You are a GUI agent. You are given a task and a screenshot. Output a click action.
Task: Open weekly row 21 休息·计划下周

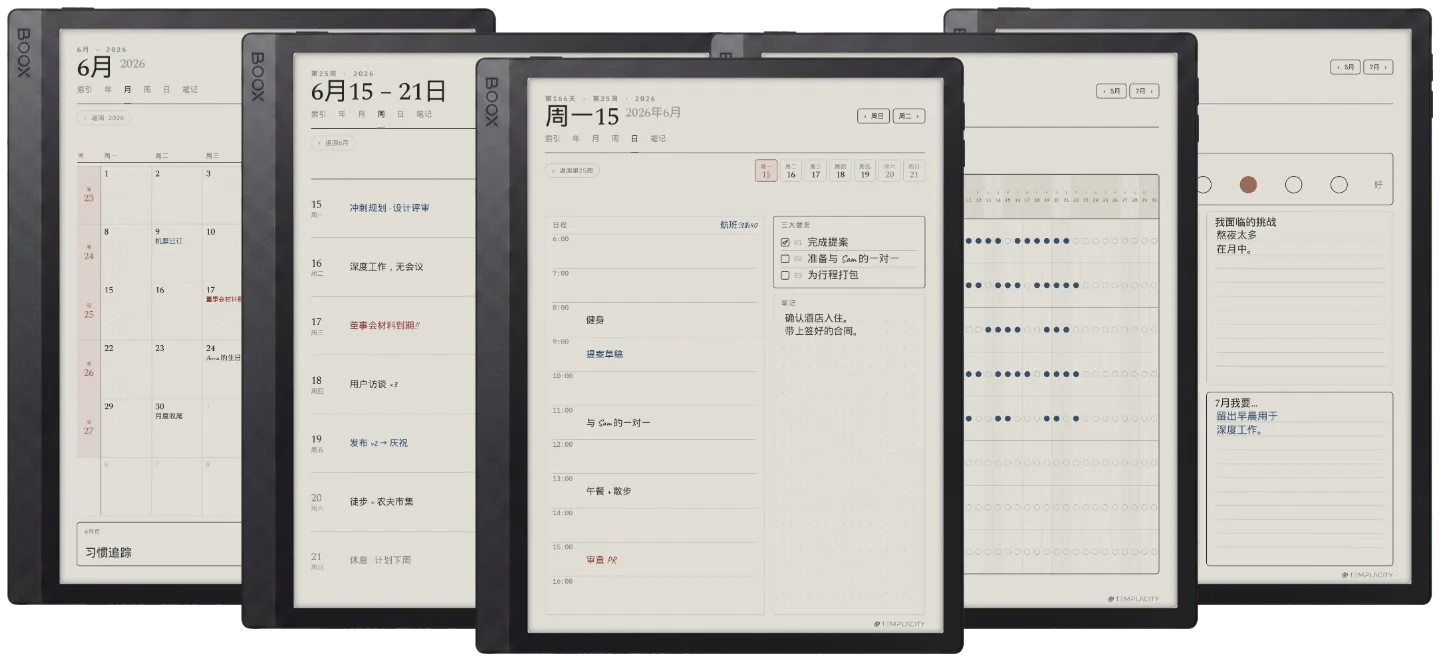click(391, 559)
